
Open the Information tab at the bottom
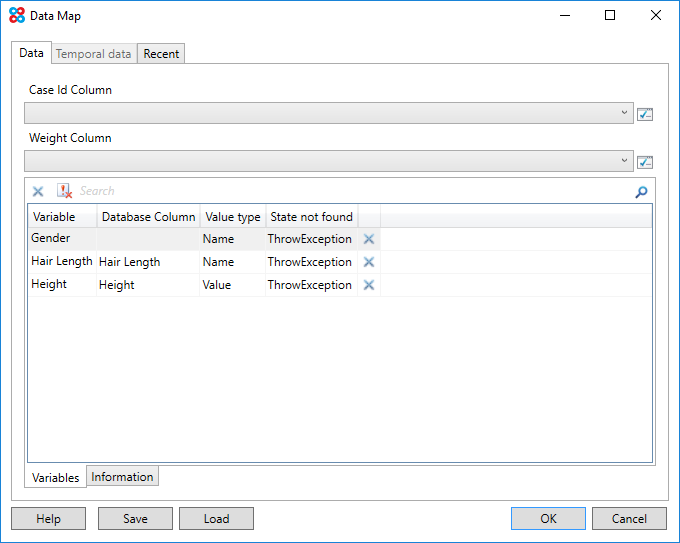point(122,477)
